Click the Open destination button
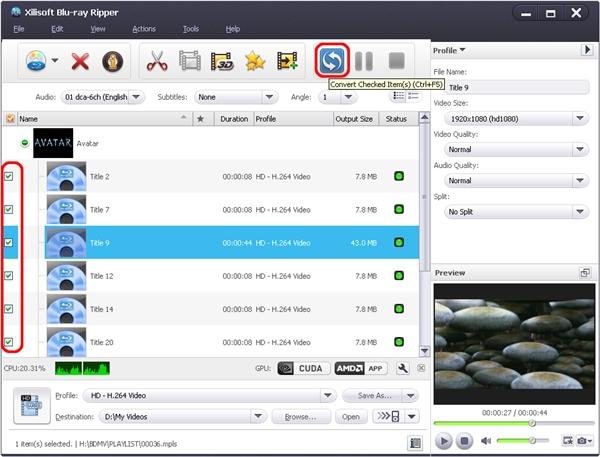600x457 pixels. (351, 416)
